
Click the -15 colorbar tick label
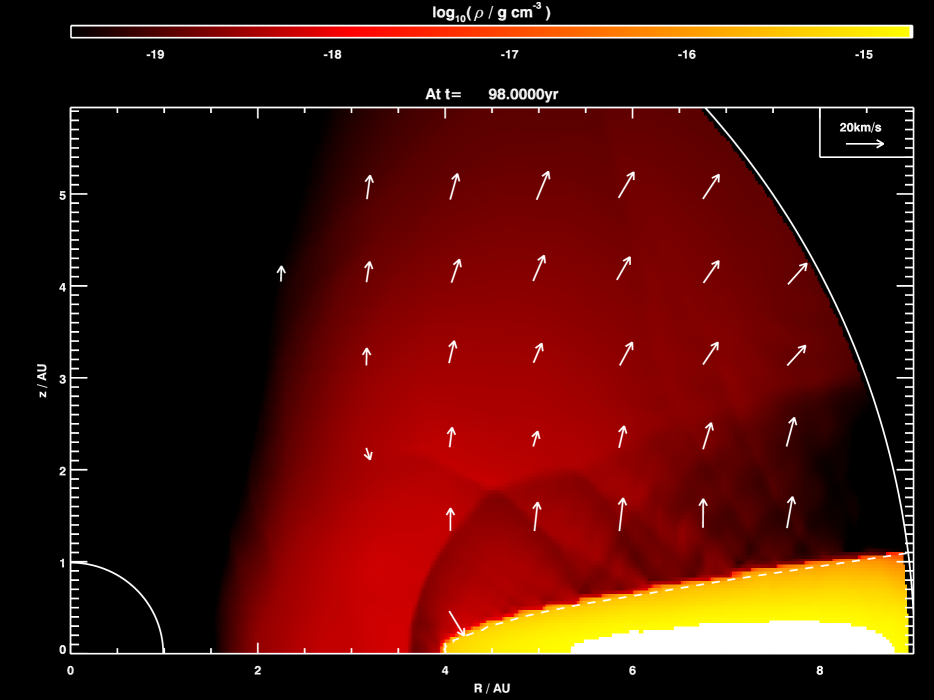864,55
